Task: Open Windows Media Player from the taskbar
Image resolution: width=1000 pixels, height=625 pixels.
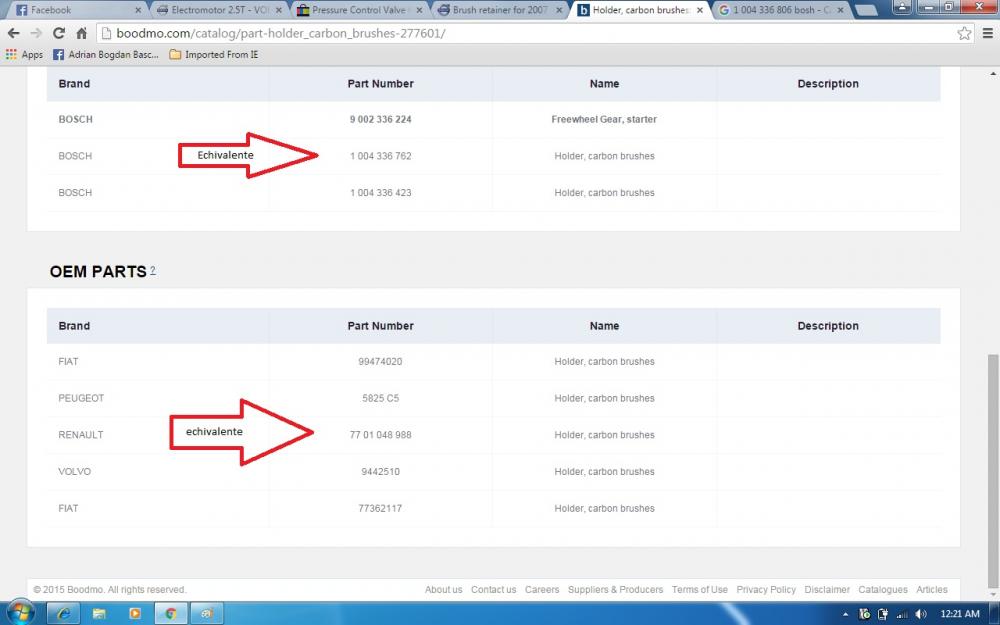Action: 135,614
